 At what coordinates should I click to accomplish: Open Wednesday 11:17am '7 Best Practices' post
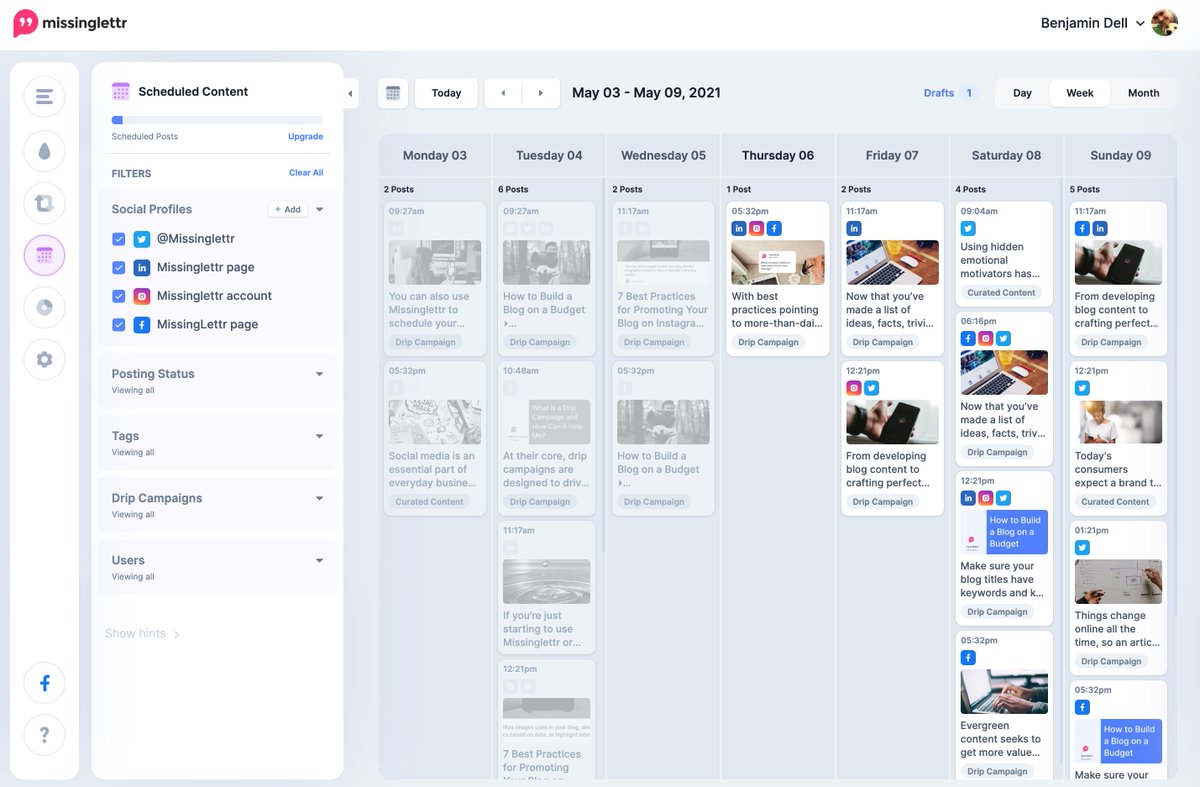[x=663, y=279]
